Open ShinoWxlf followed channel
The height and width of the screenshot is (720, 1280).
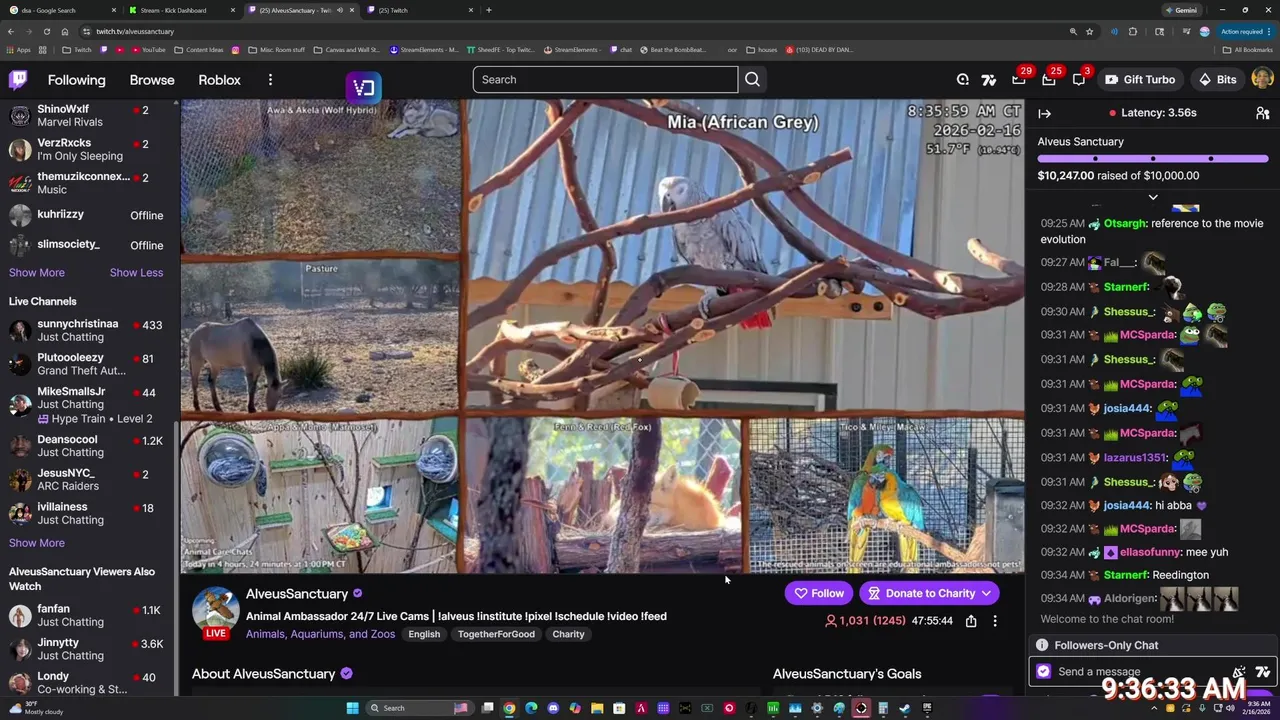click(x=88, y=116)
